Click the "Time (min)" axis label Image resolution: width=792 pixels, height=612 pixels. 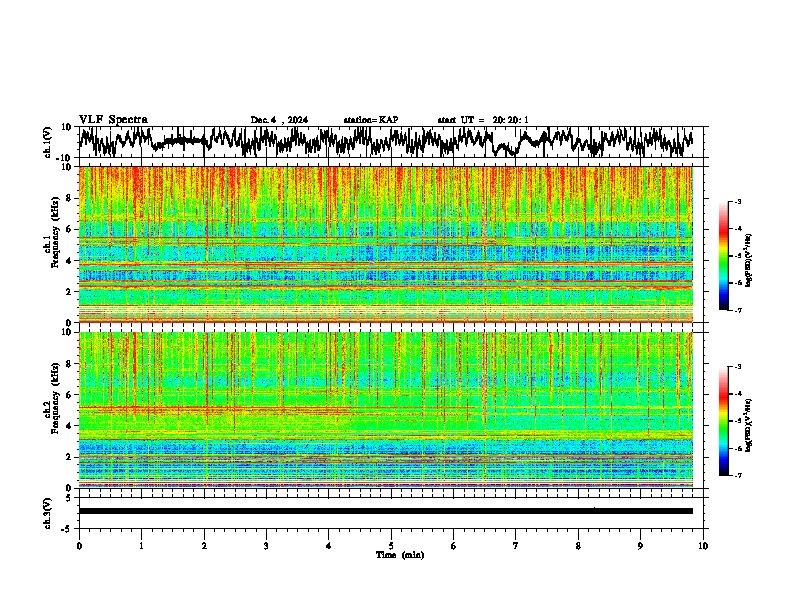pyautogui.click(x=400, y=555)
